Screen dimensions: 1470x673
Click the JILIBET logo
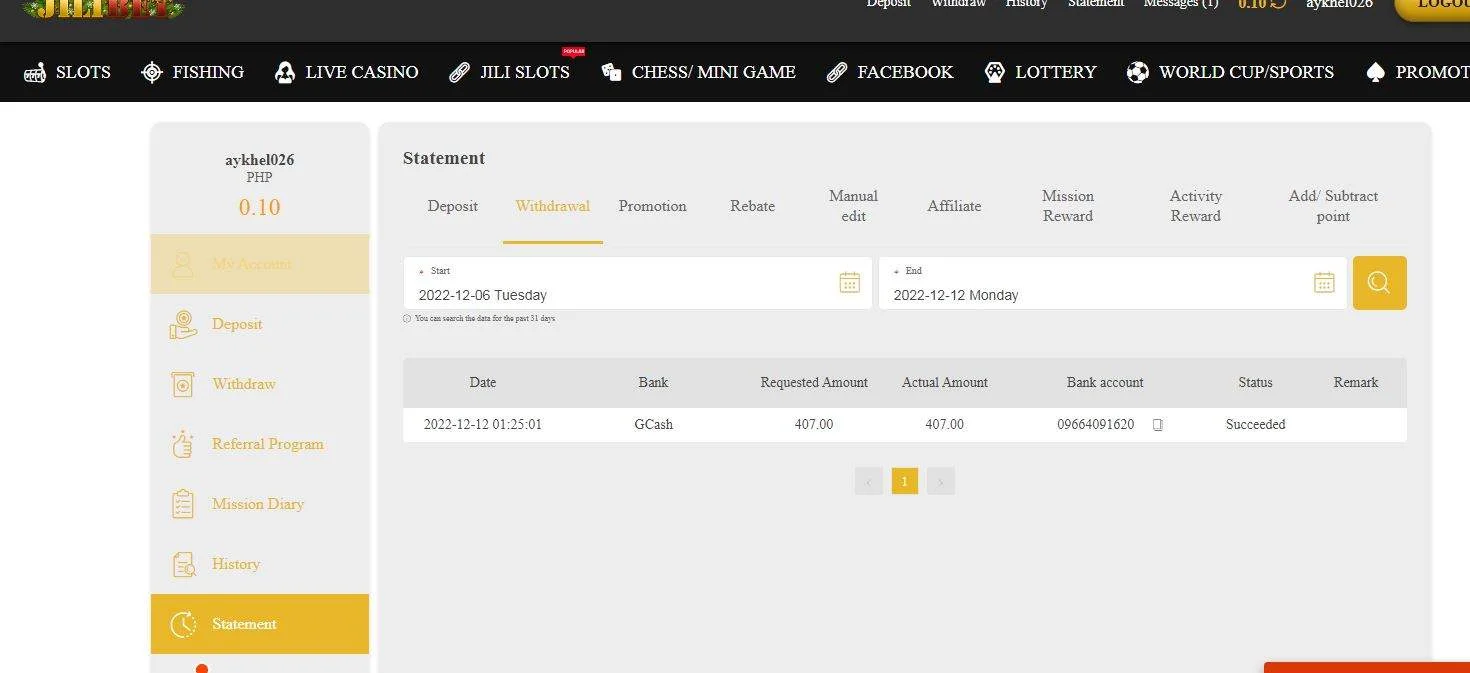click(x=104, y=8)
